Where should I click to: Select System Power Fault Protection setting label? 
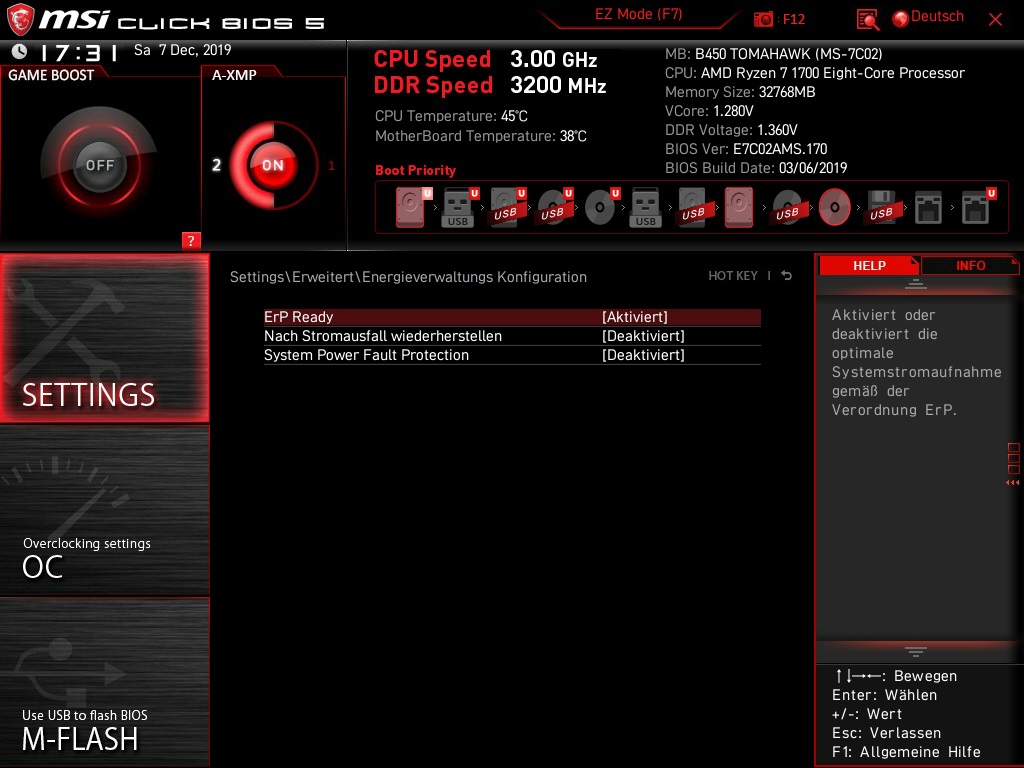[x=366, y=355]
